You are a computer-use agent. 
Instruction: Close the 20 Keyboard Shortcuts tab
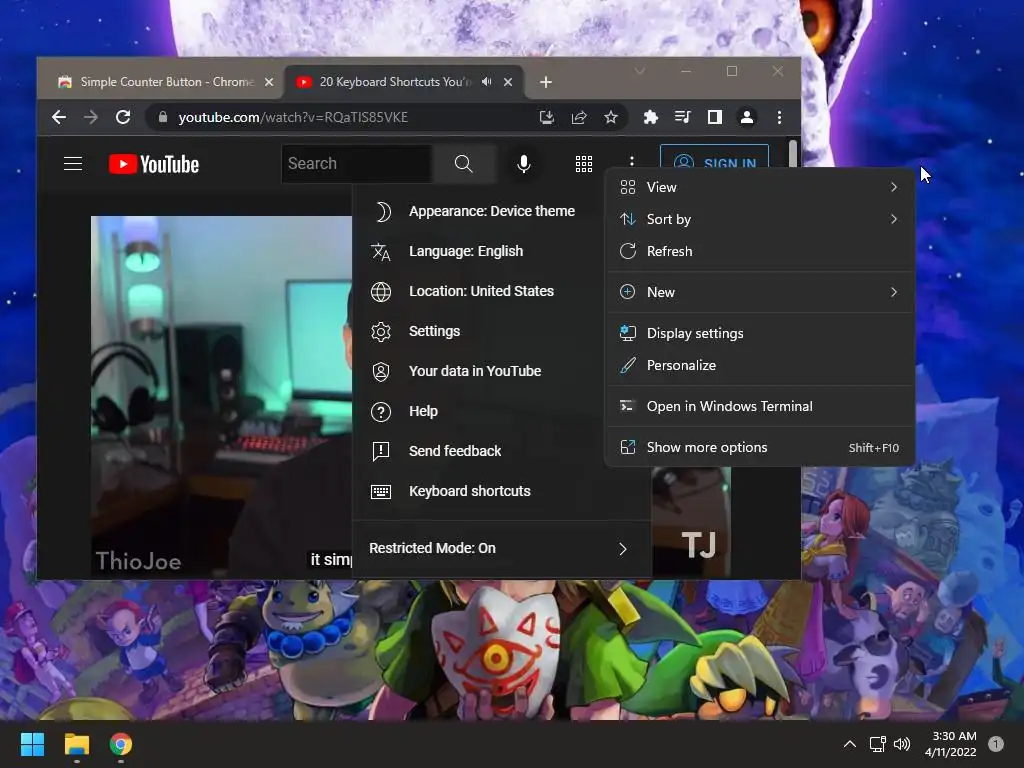coord(508,82)
